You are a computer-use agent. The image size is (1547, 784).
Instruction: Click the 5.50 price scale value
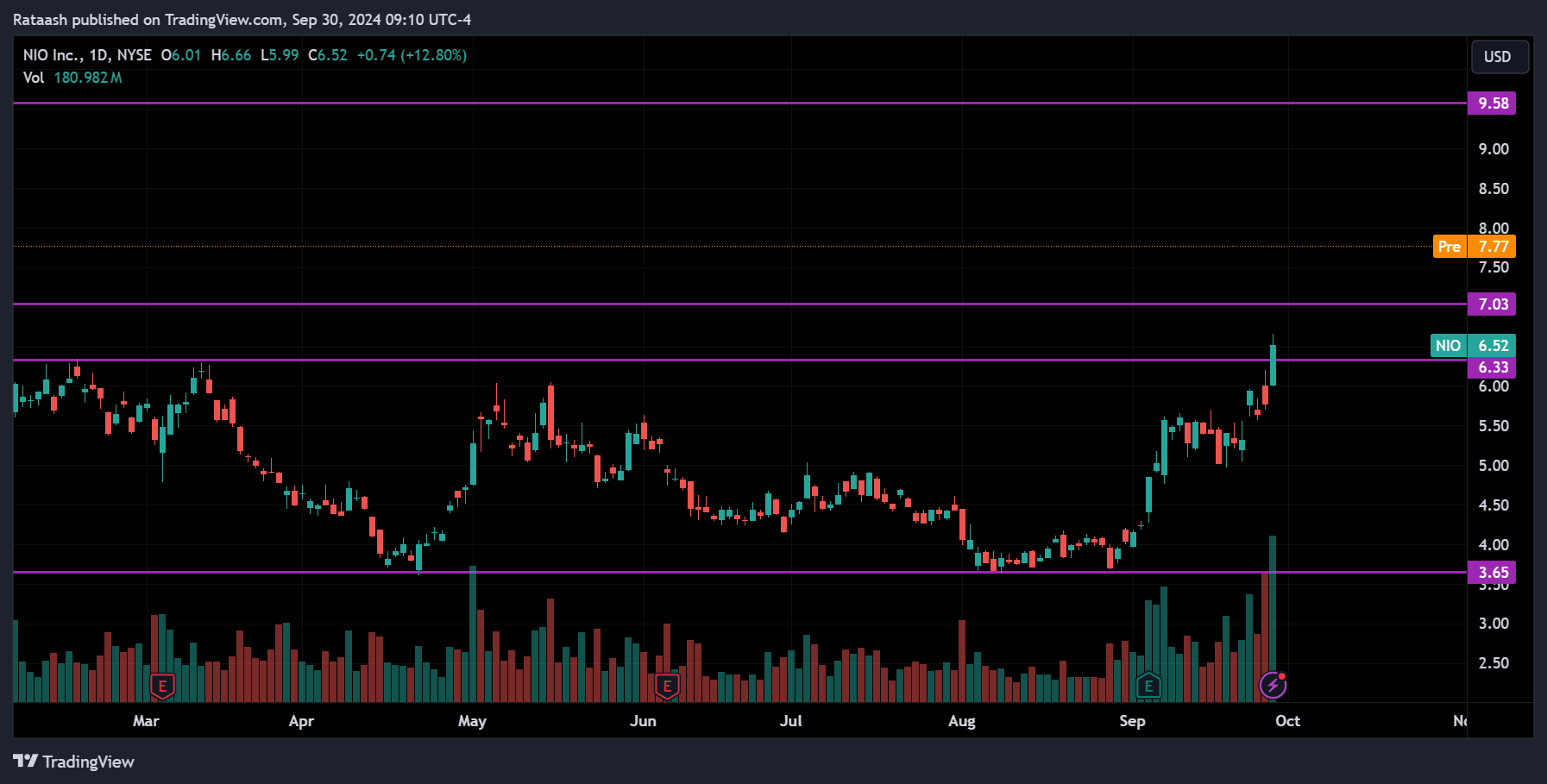[1494, 426]
